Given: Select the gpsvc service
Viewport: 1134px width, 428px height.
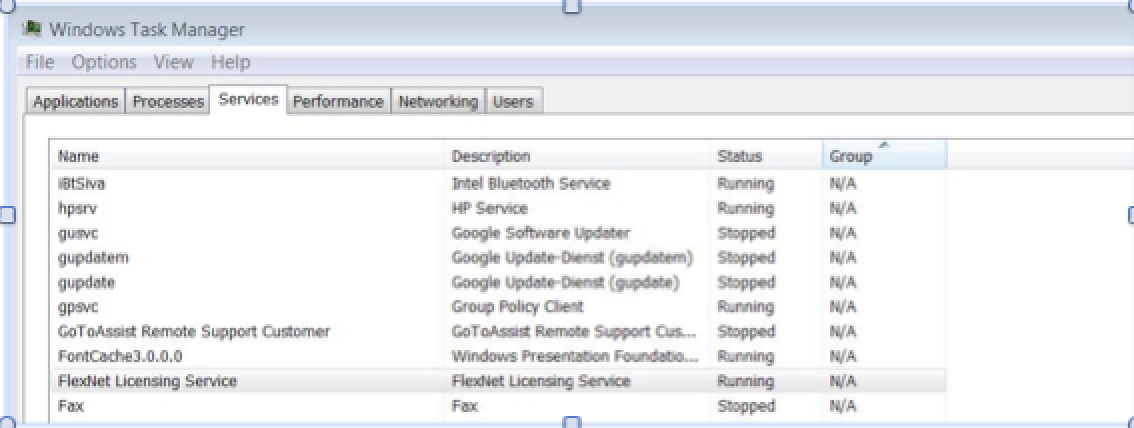Looking at the screenshot, I should point(77,307).
